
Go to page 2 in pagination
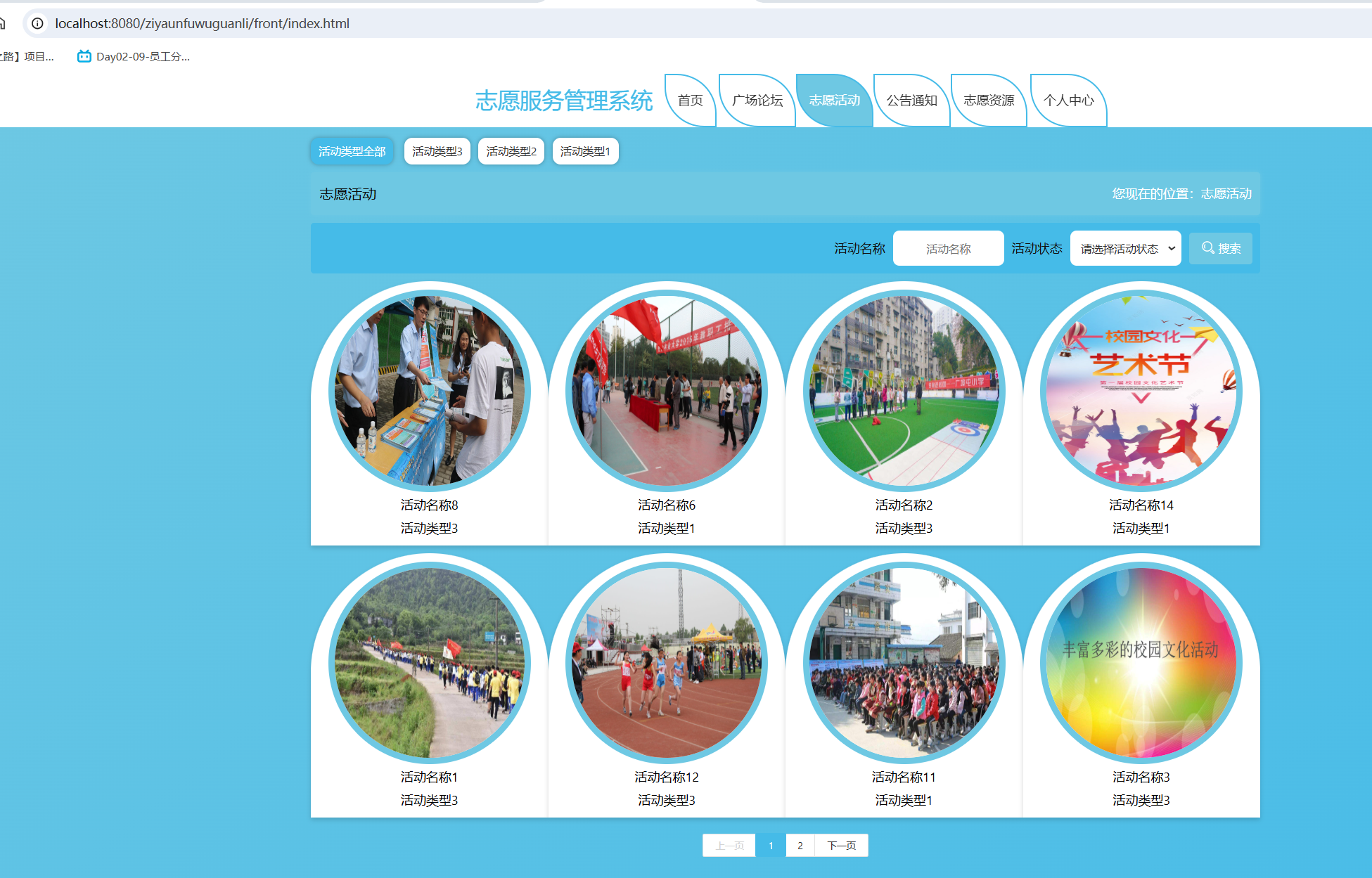click(x=800, y=845)
